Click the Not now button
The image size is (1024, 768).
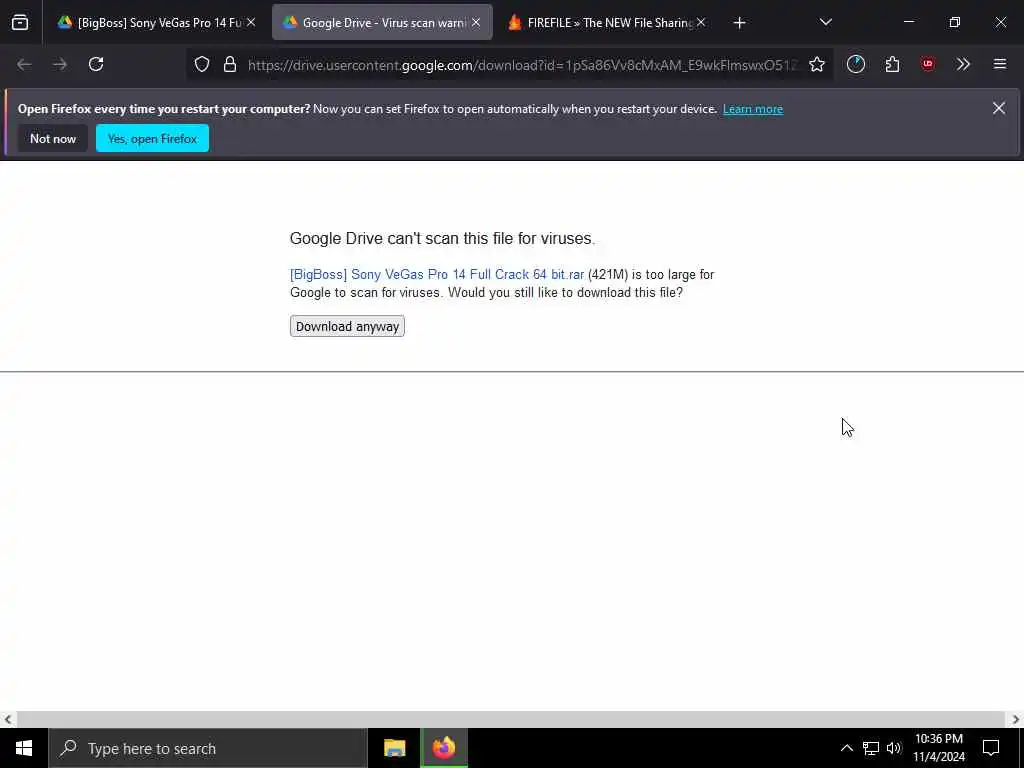click(53, 138)
